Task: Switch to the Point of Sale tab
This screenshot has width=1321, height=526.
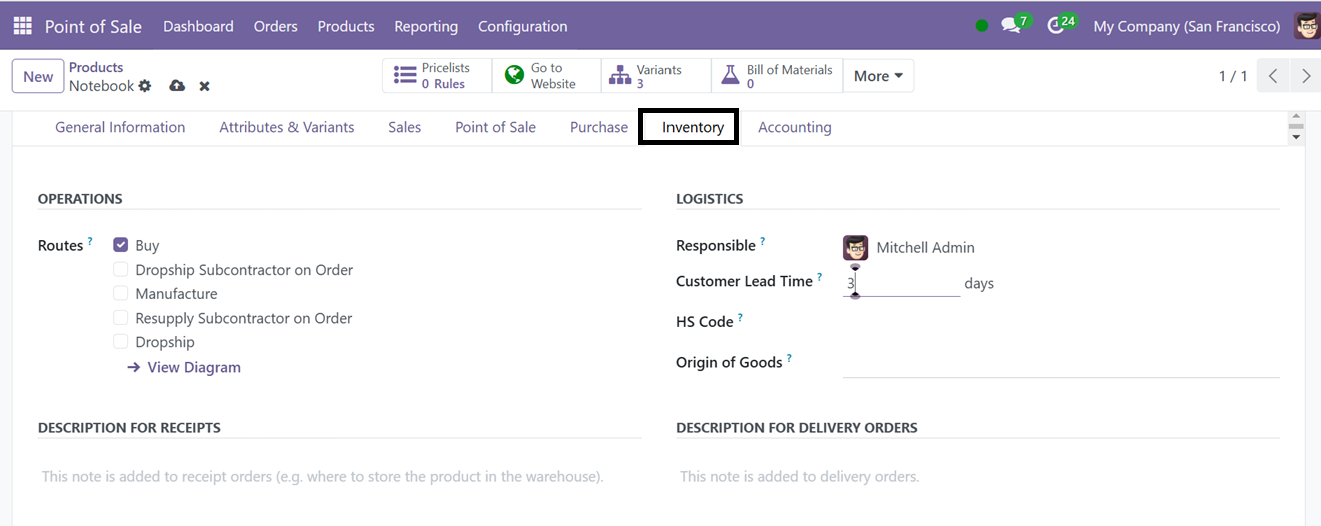Action: pos(495,127)
